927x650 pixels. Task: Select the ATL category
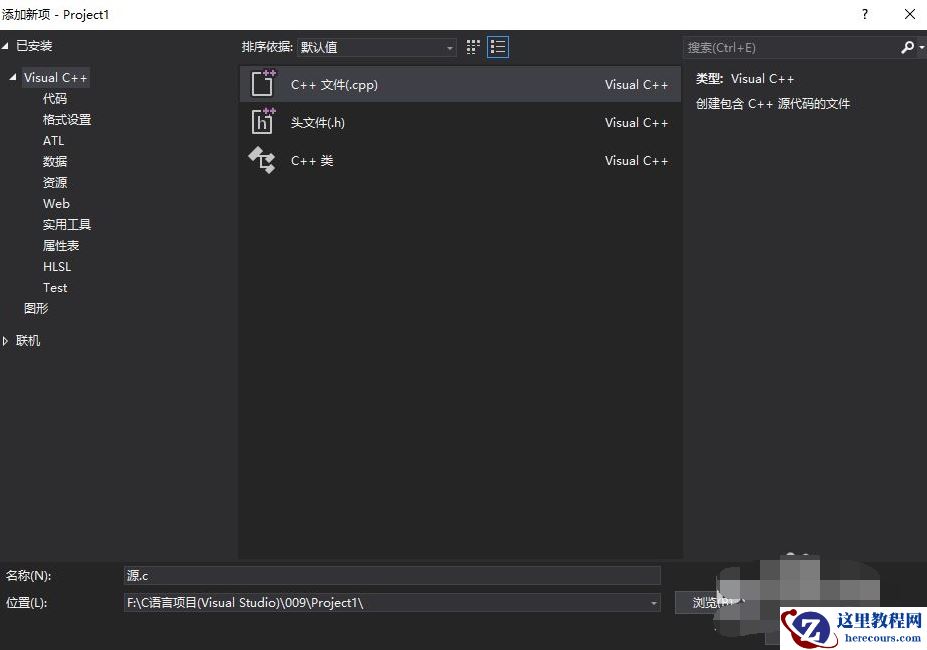(54, 140)
